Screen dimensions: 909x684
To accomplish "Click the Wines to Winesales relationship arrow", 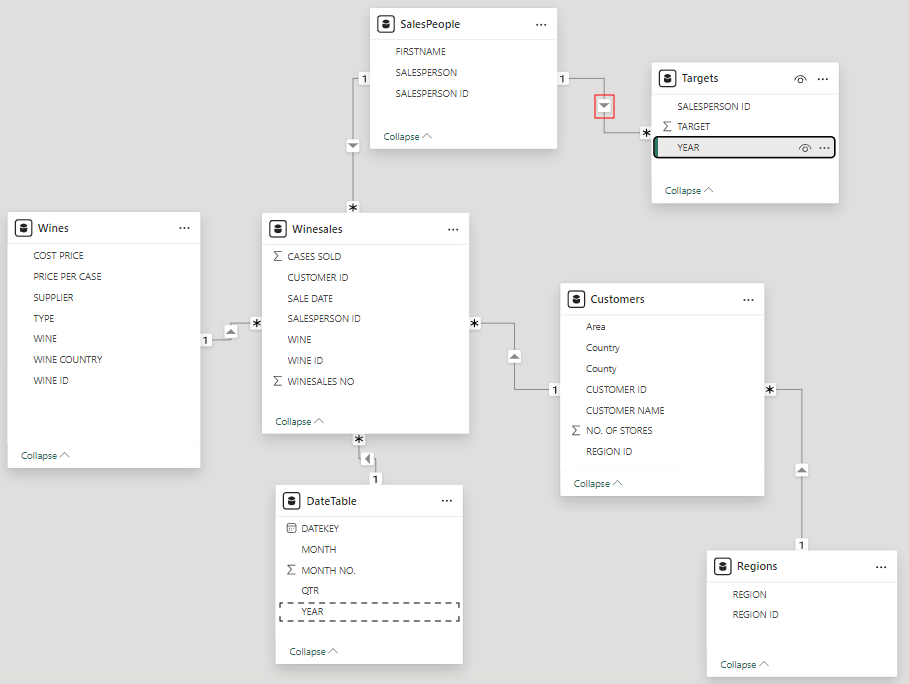I will tap(230, 330).
